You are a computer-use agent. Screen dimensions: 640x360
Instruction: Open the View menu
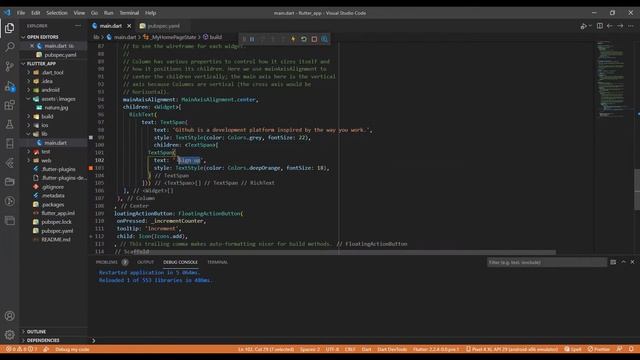coord(79,13)
